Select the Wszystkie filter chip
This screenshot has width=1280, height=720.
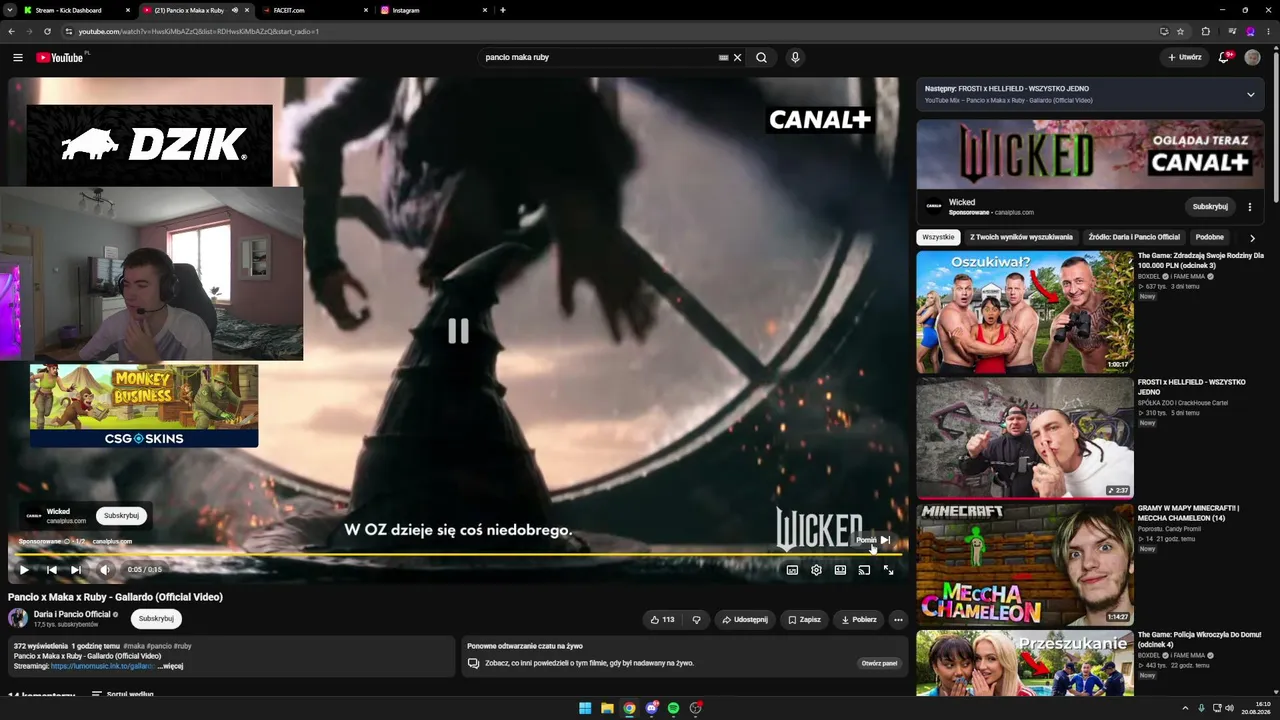click(939, 238)
